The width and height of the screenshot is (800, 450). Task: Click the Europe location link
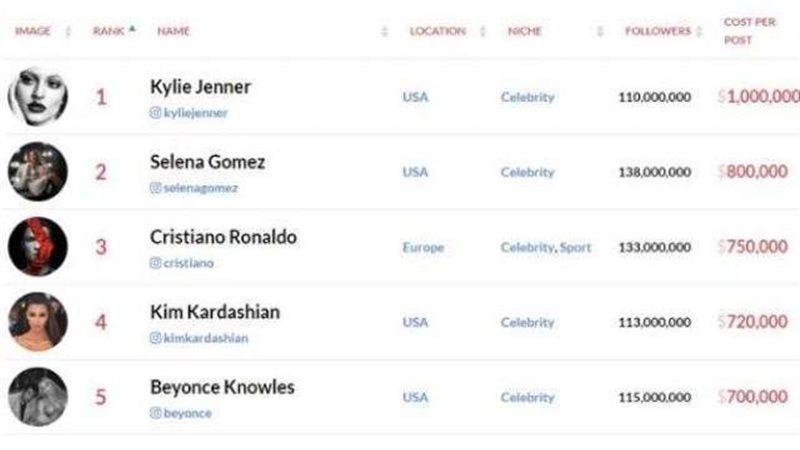pos(423,247)
